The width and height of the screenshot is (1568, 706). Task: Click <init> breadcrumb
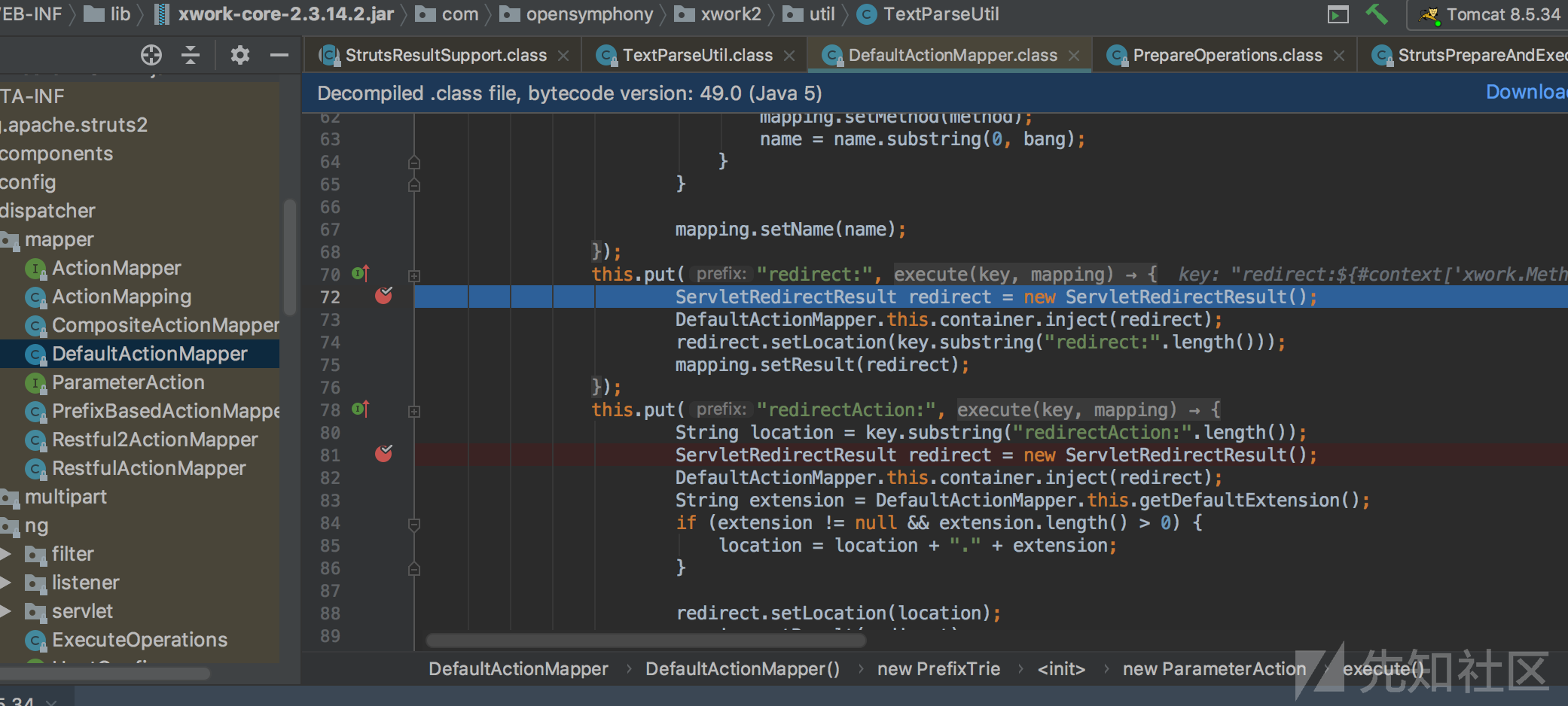1061,668
